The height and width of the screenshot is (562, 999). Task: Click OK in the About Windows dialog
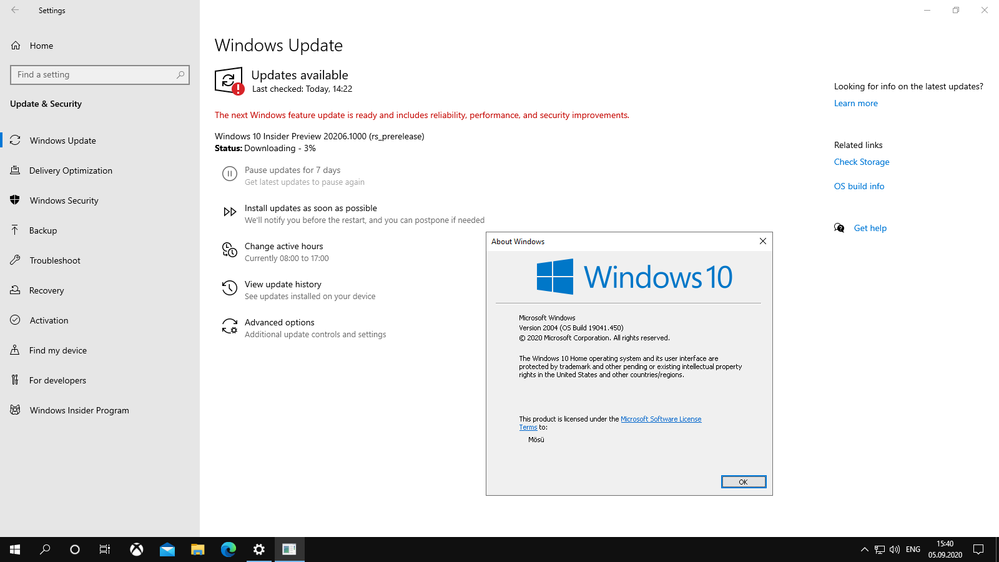tap(743, 482)
